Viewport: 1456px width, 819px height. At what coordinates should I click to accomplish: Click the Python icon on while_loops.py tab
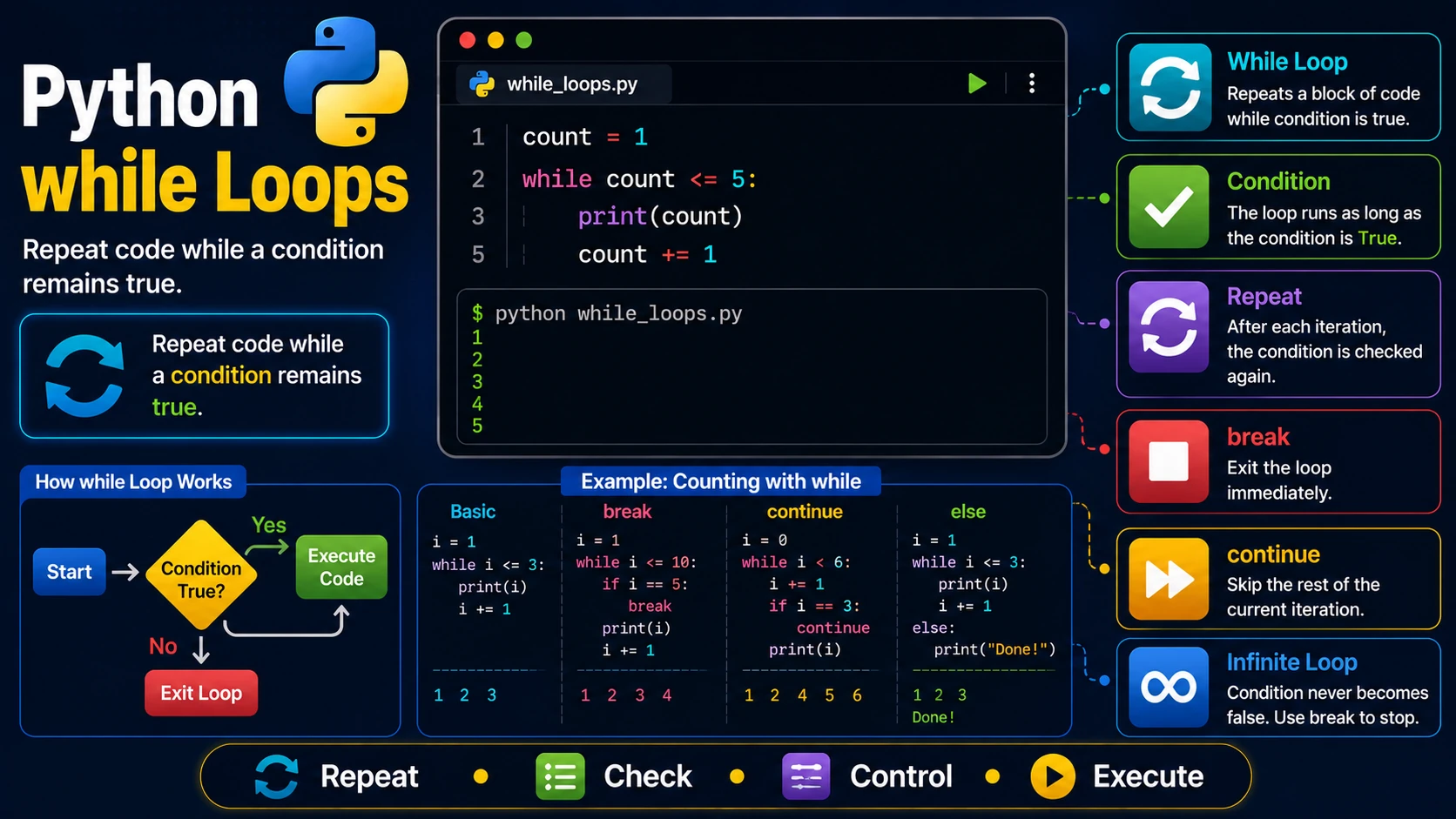pyautogui.click(x=482, y=84)
